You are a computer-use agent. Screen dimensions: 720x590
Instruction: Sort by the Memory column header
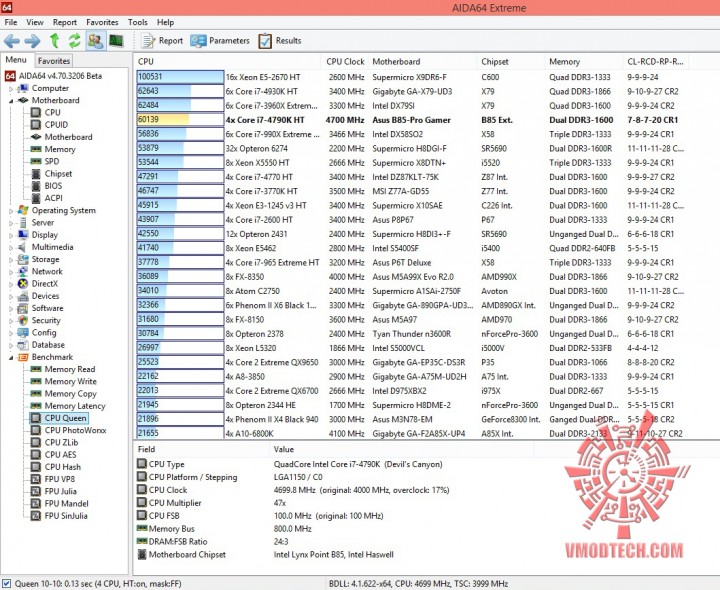click(x=584, y=62)
